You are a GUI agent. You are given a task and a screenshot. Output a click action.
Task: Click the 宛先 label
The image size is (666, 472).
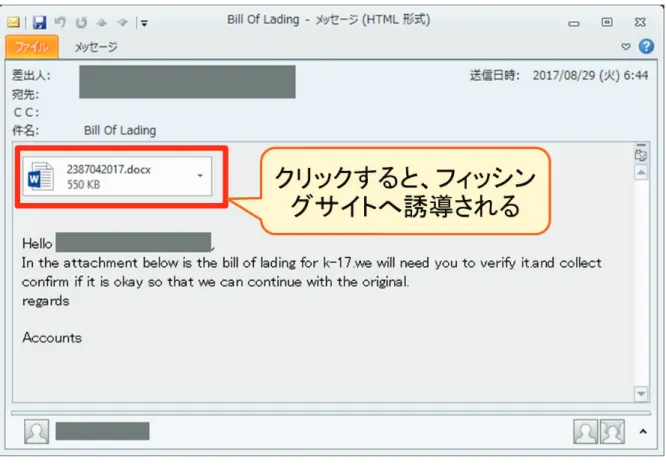[x=25, y=94]
